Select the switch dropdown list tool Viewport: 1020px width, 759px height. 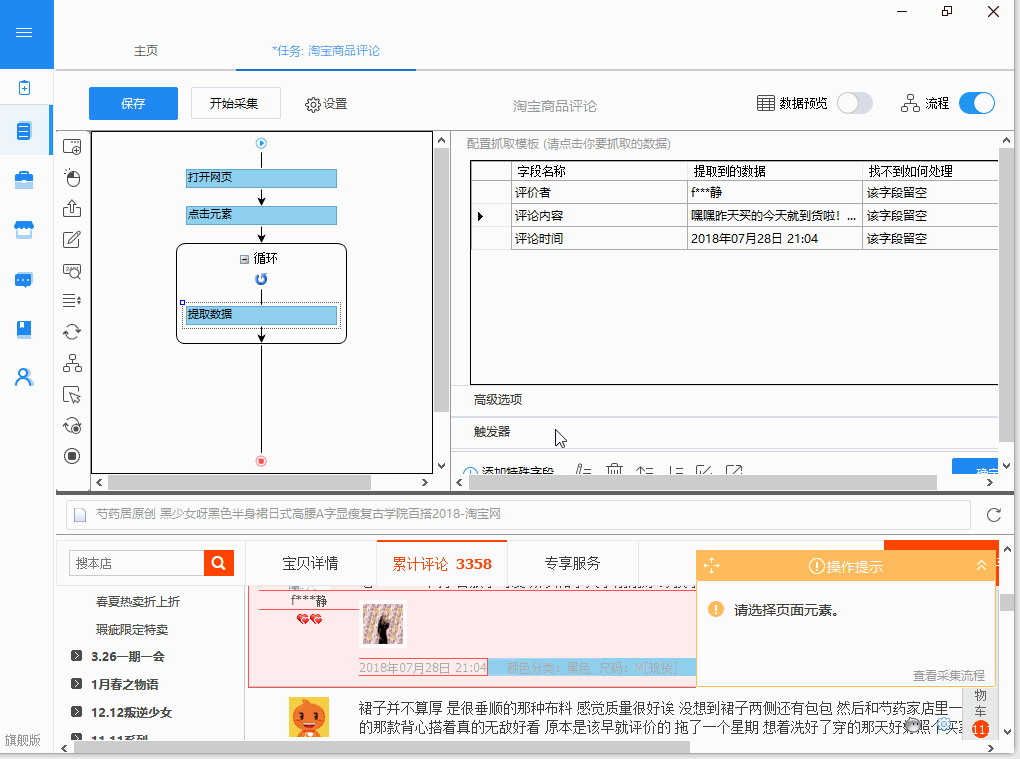tap(72, 300)
